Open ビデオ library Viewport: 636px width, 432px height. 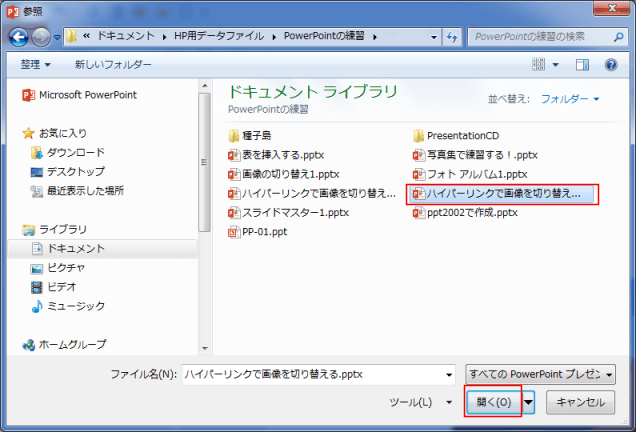(54, 287)
